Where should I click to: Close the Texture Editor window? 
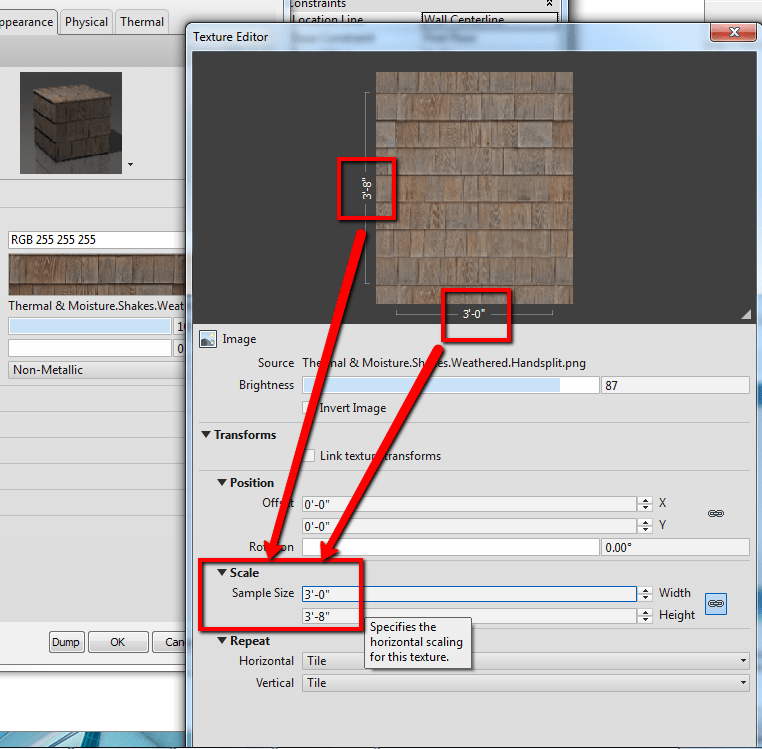[x=733, y=32]
